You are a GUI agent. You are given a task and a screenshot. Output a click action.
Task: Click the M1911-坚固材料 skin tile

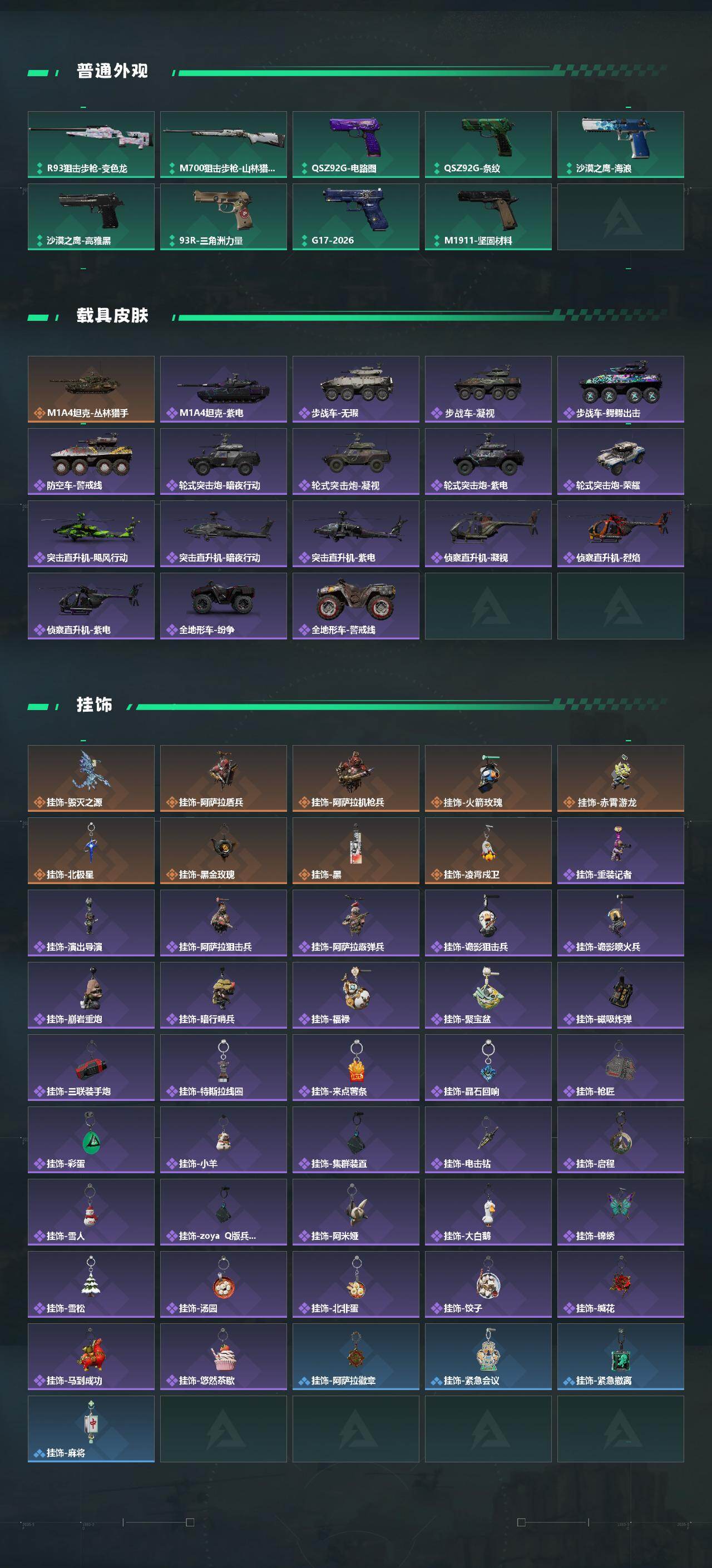tap(488, 217)
